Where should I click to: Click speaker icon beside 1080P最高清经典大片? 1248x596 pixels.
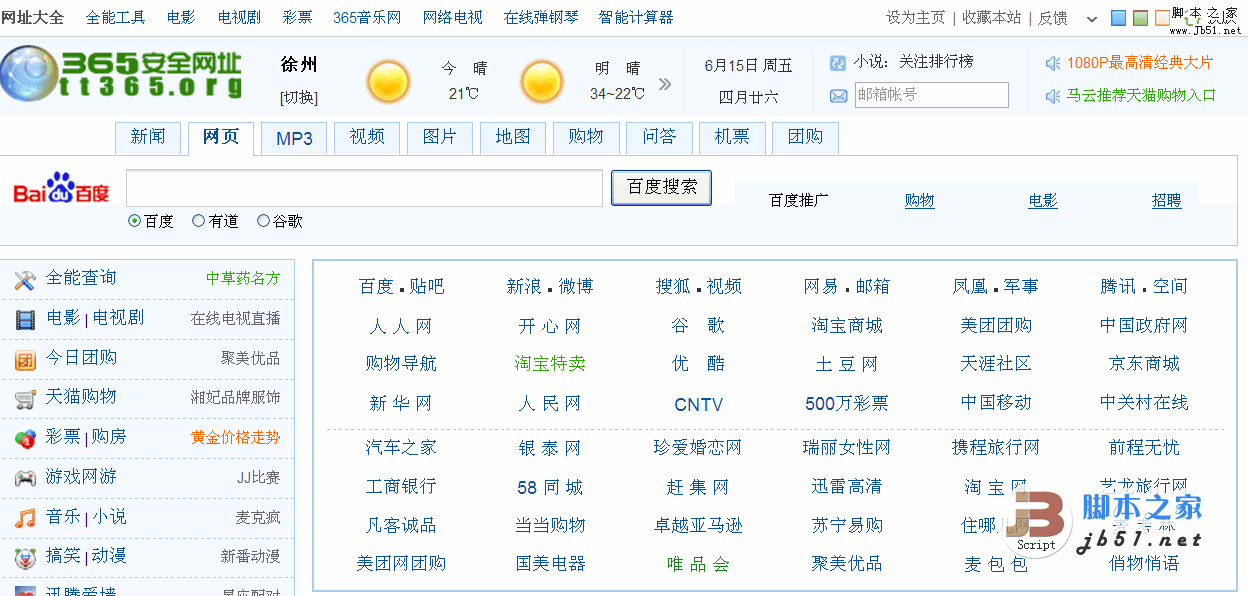click(x=1053, y=63)
